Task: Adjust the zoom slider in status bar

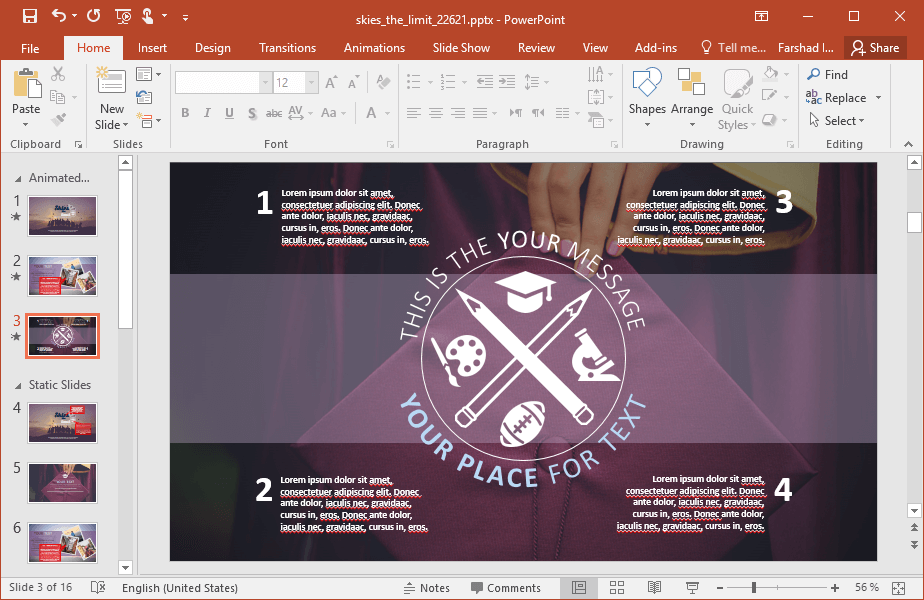Action: pyautogui.click(x=753, y=587)
